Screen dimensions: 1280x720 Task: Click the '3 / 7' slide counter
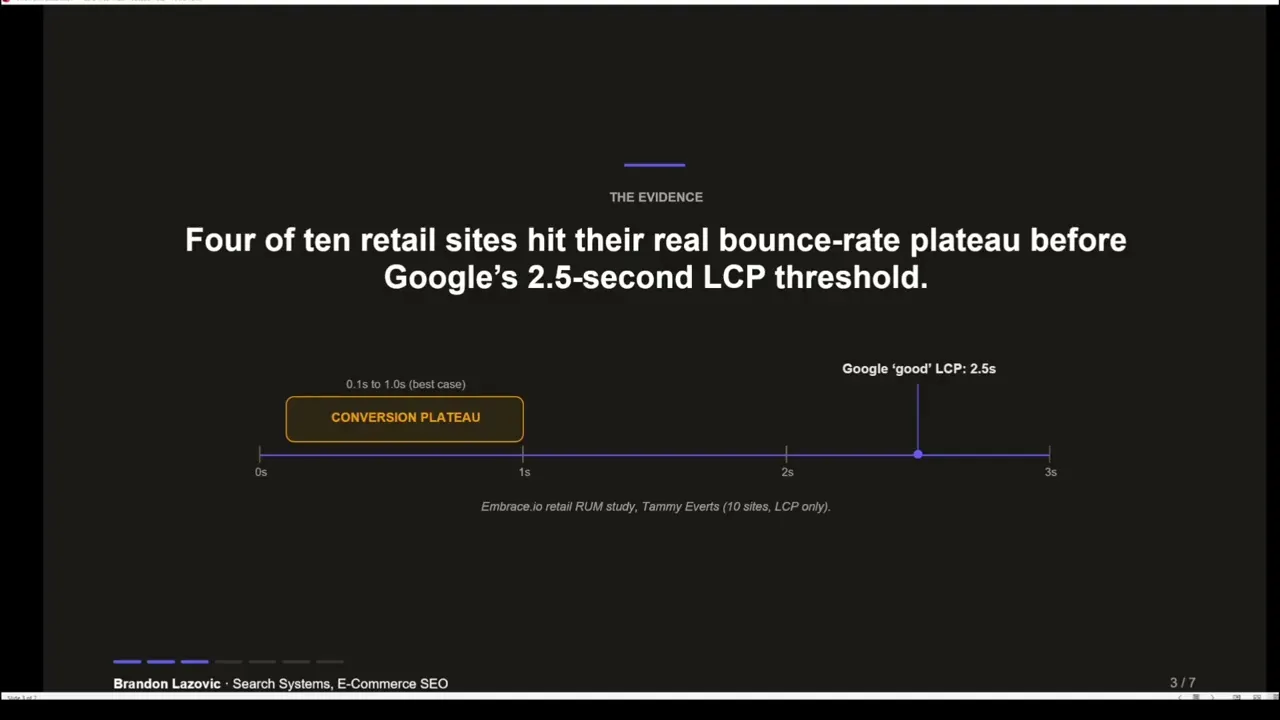(1183, 683)
